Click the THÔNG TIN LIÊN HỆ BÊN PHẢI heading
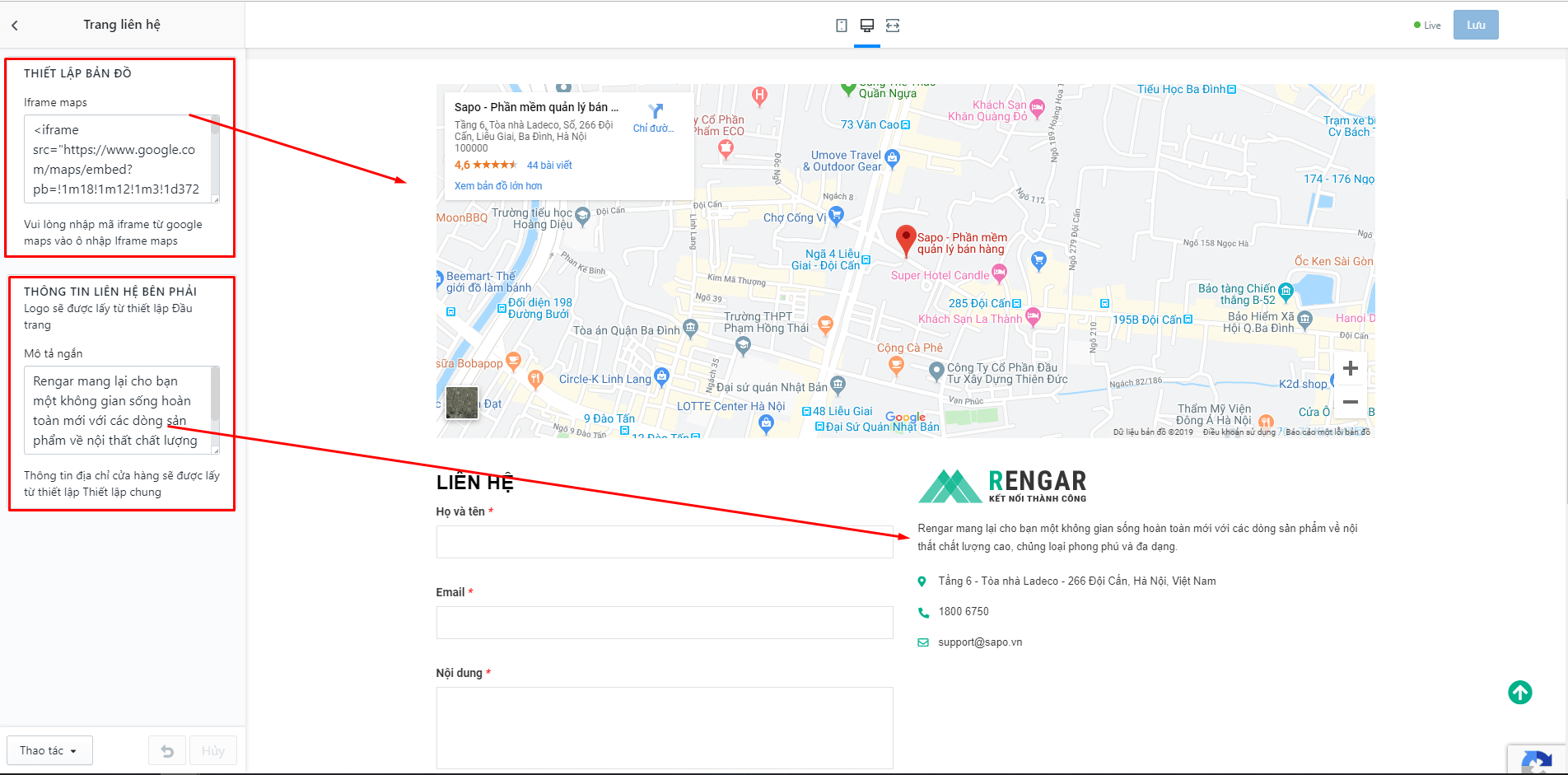 110,292
